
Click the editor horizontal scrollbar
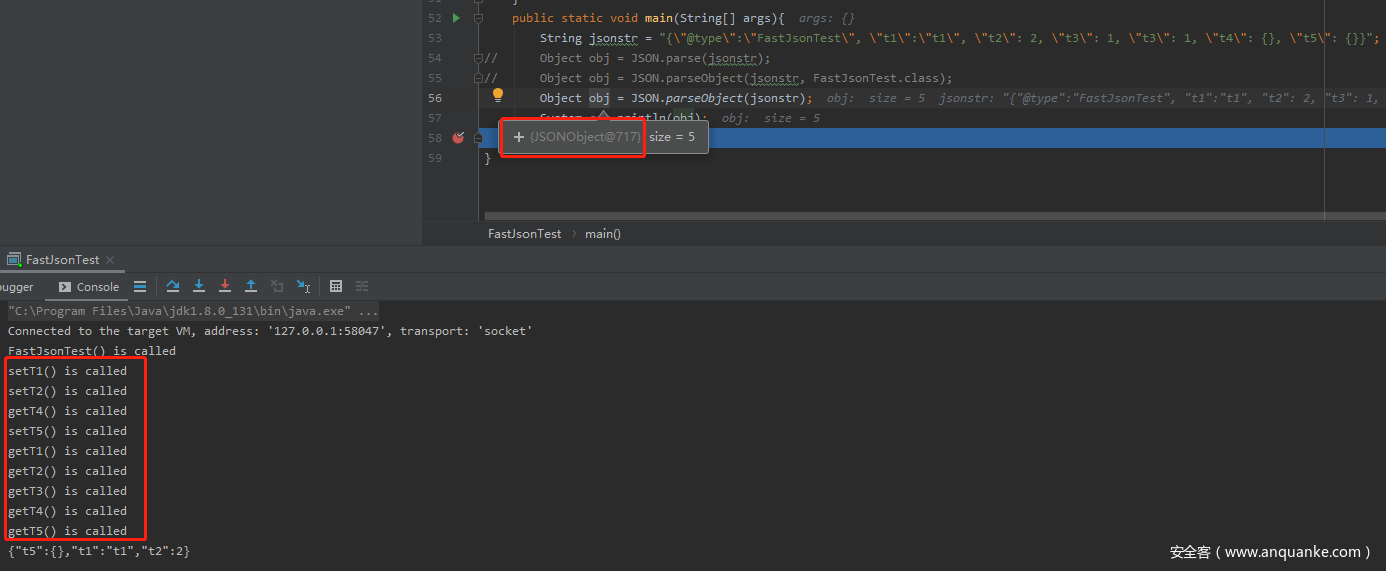tap(900, 215)
